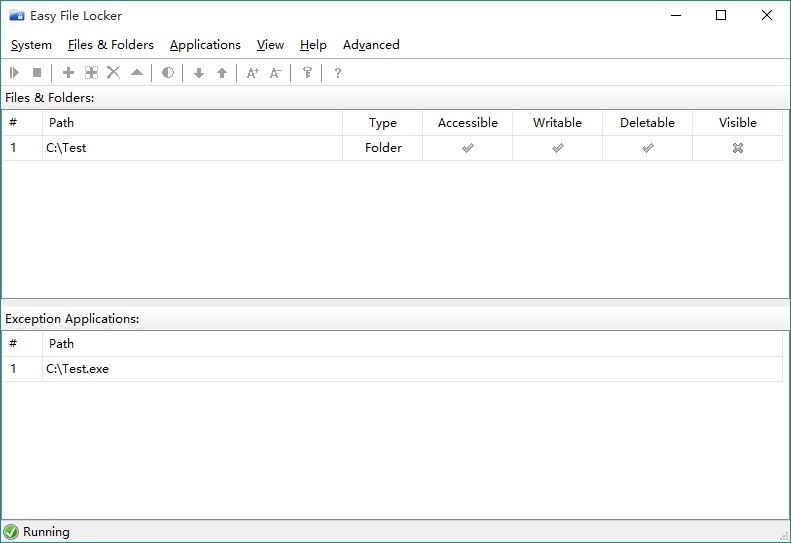
Task: Stop protection with the square icon
Action: 37,73
